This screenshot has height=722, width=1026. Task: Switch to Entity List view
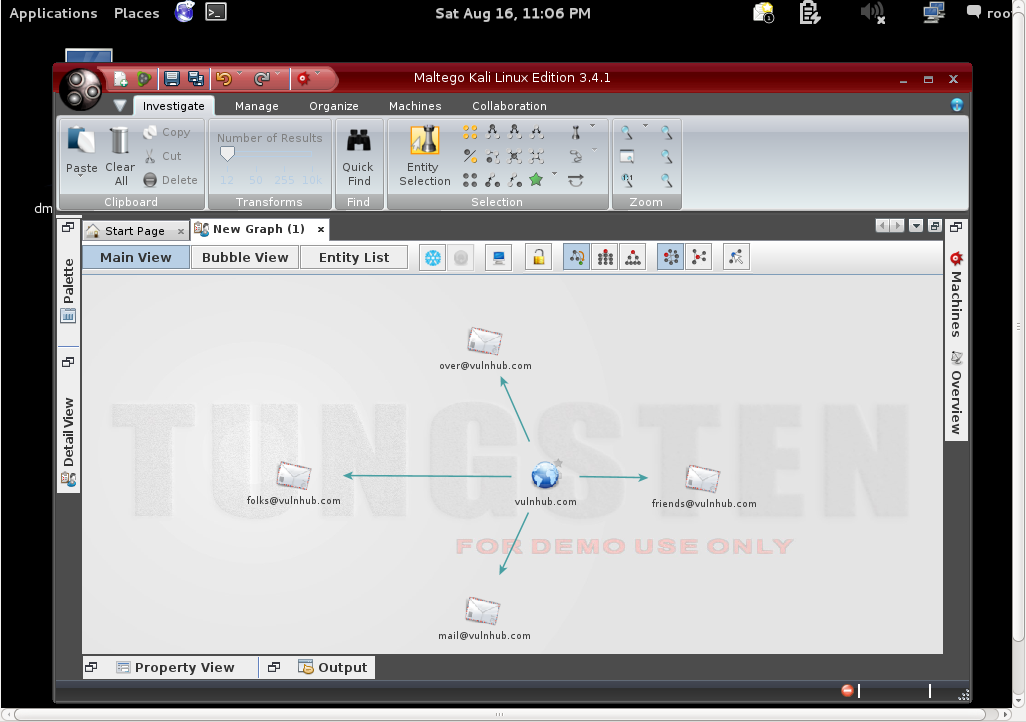pyautogui.click(x=354, y=258)
